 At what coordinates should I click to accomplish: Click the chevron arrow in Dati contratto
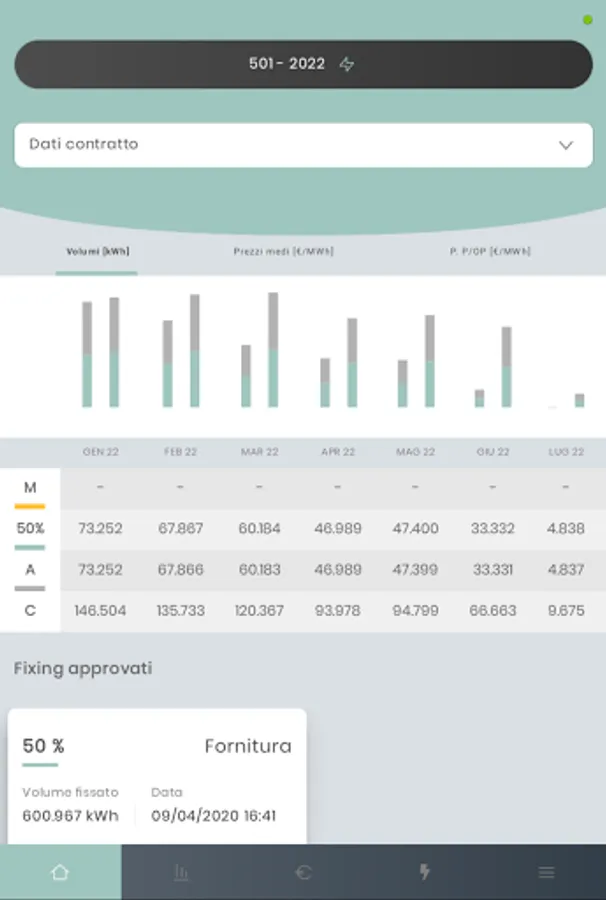coord(566,145)
